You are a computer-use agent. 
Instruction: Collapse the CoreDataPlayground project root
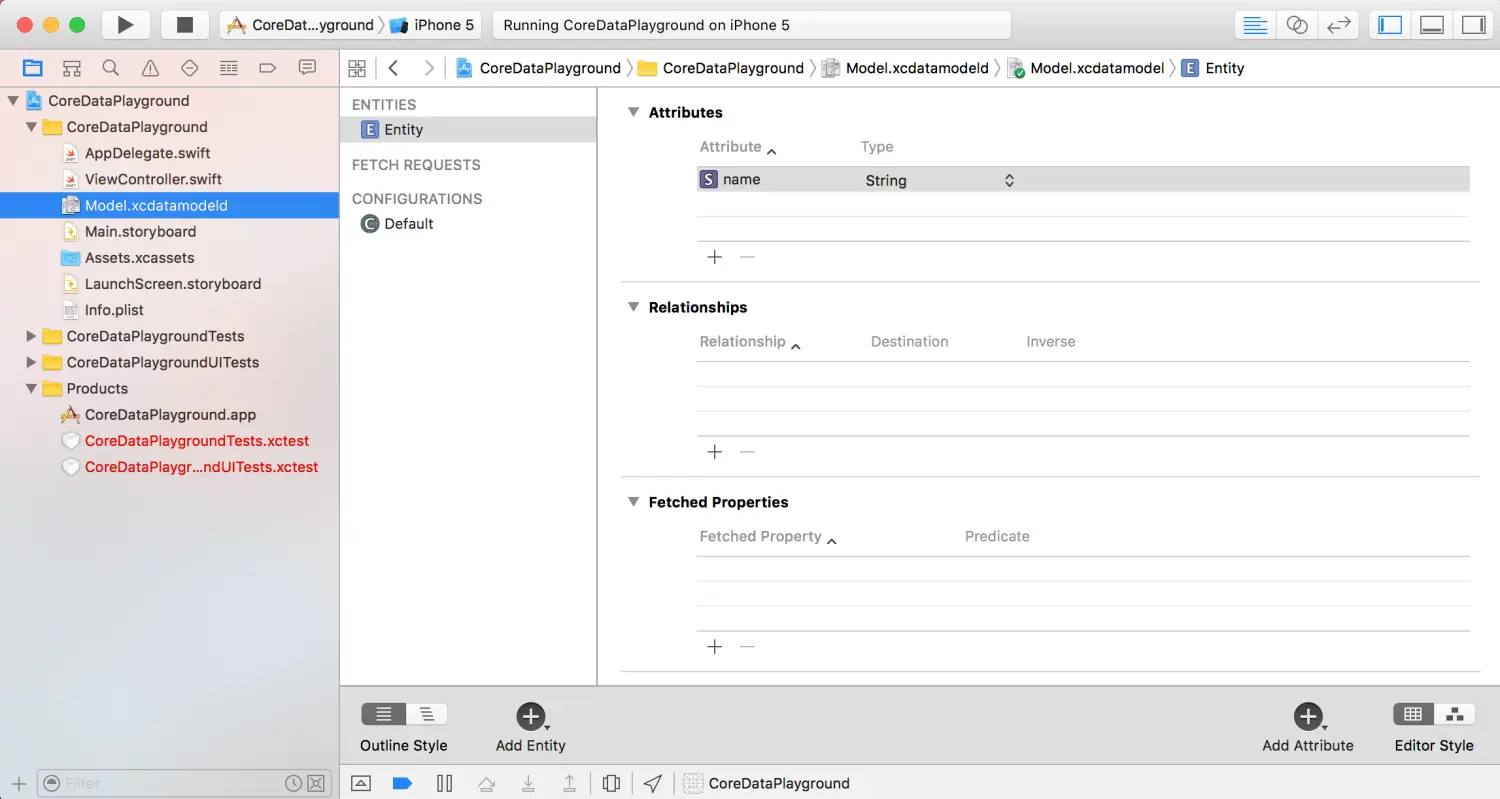(13, 101)
